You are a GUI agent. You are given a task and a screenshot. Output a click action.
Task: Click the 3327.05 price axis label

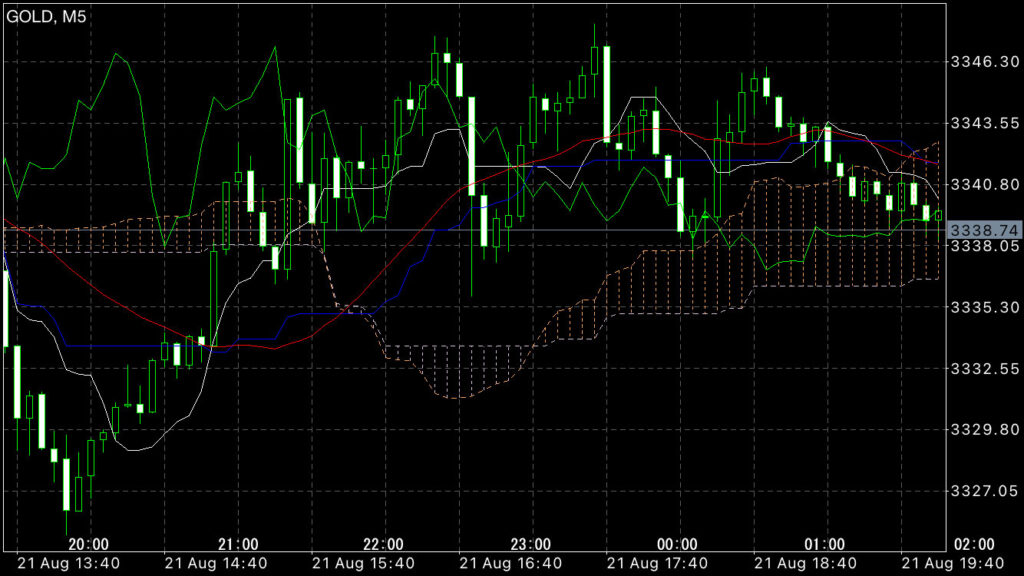tap(983, 491)
